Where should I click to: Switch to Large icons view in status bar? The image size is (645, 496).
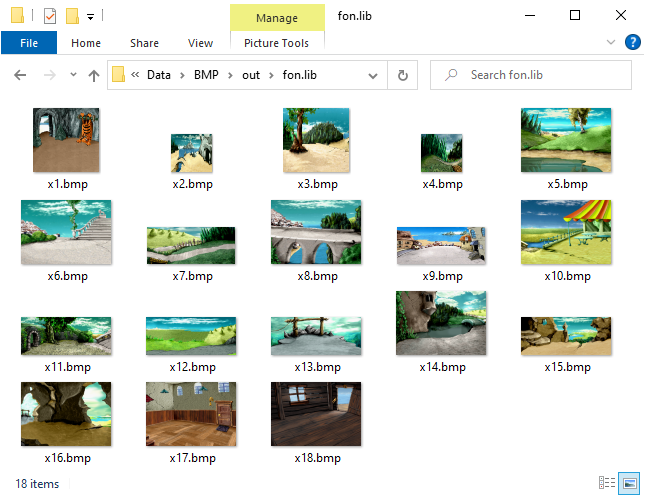pos(629,483)
